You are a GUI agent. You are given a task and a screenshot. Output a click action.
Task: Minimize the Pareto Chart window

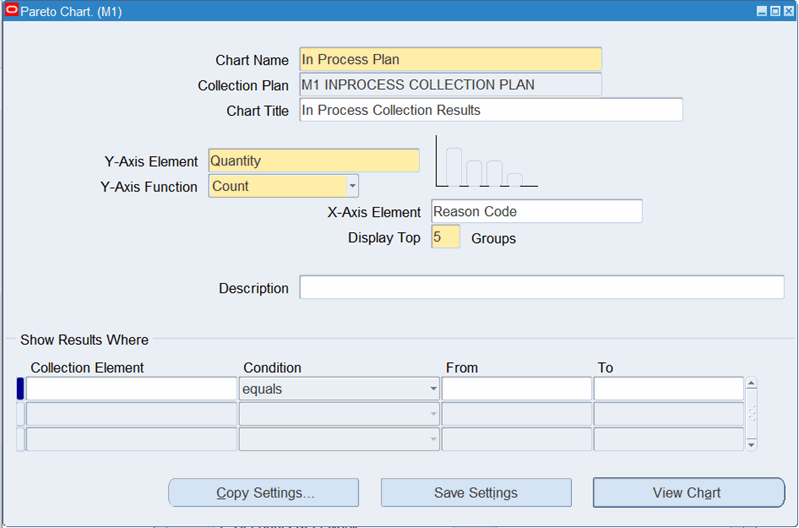click(x=762, y=11)
